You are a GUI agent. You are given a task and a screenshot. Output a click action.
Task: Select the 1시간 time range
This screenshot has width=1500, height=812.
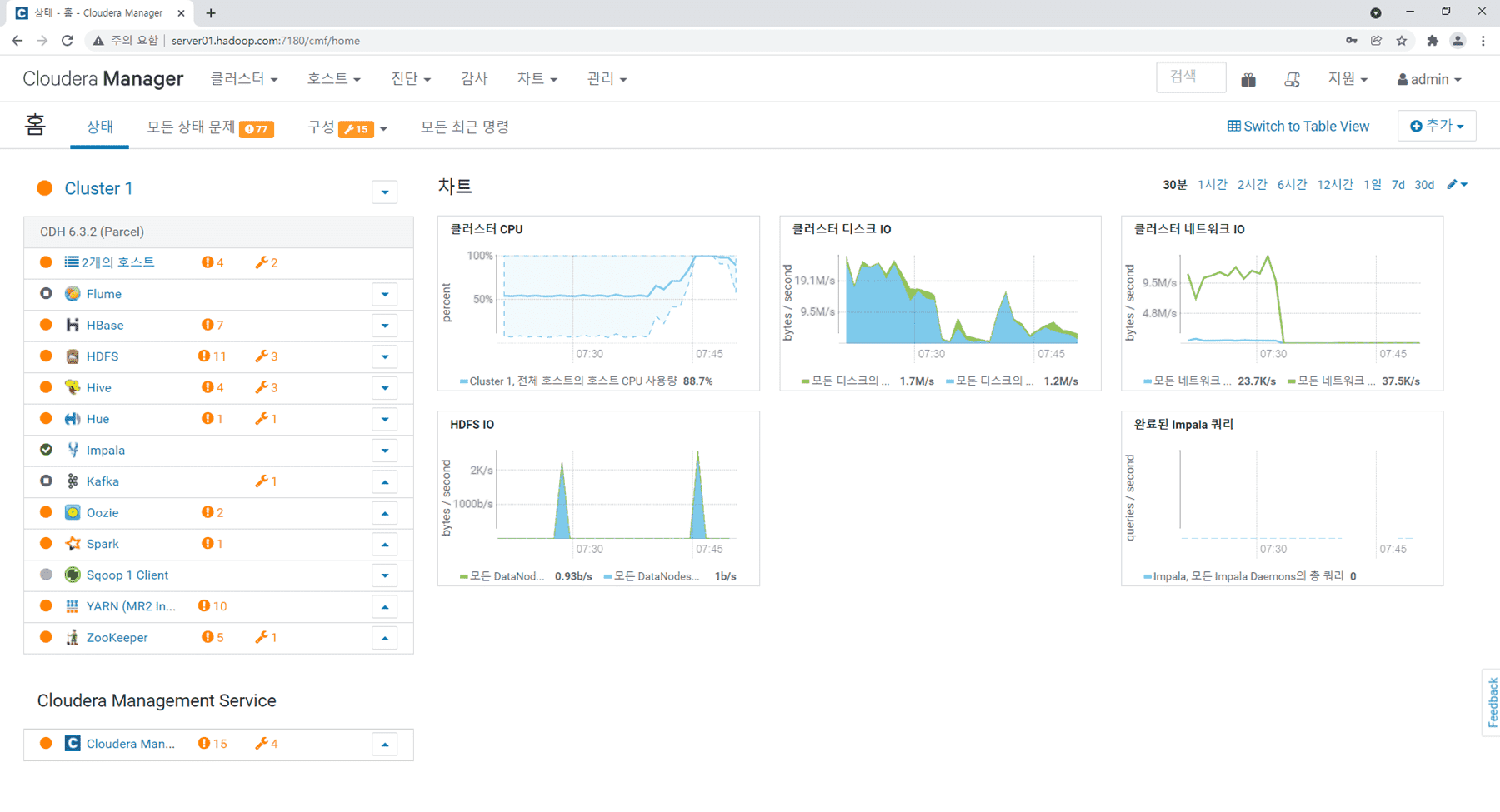(1212, 185)
